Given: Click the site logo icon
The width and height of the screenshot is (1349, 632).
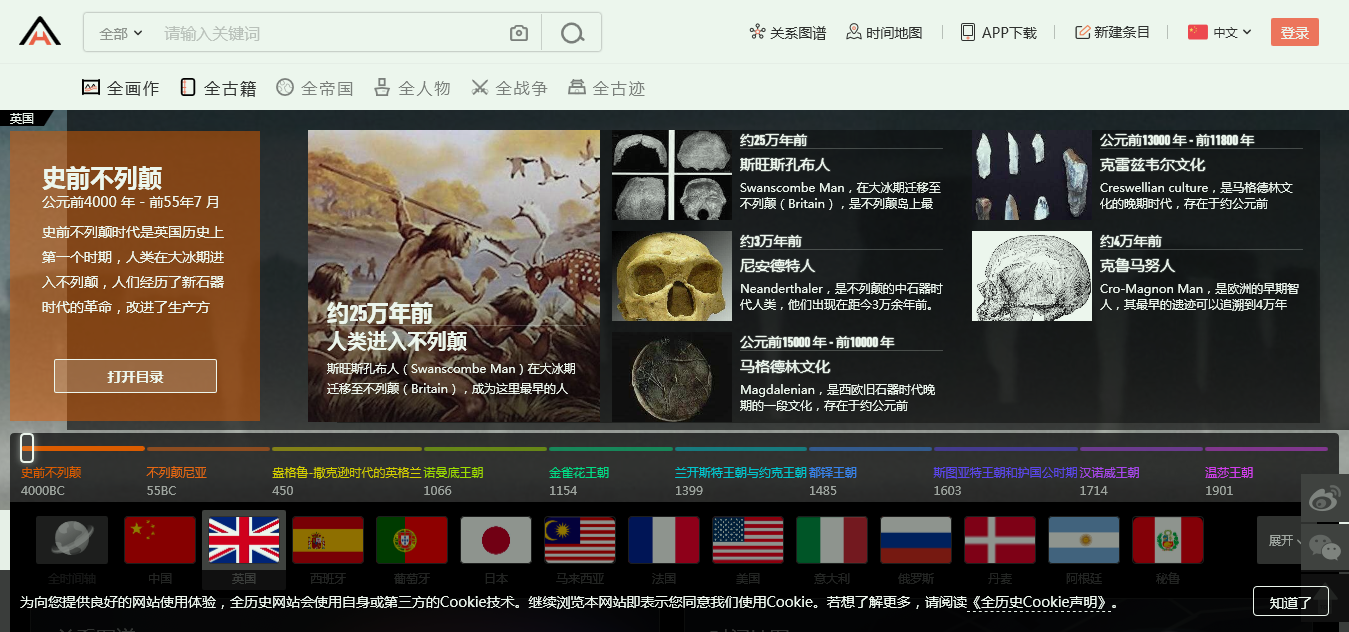Looking at the screenshot, I should (x=40, y=31).
